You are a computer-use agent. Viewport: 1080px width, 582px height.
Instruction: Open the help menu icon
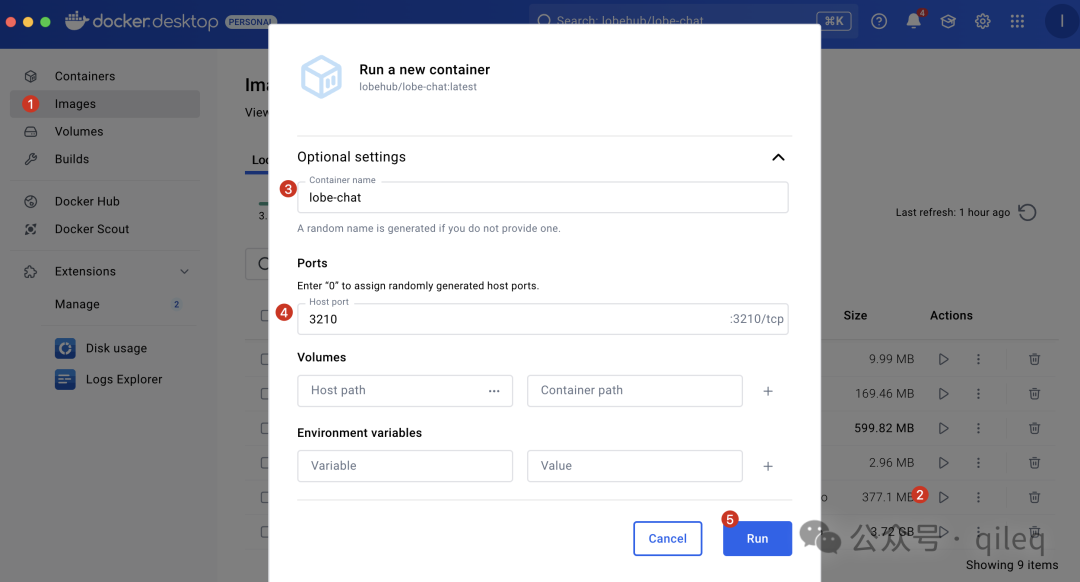[x=879, y=21]
